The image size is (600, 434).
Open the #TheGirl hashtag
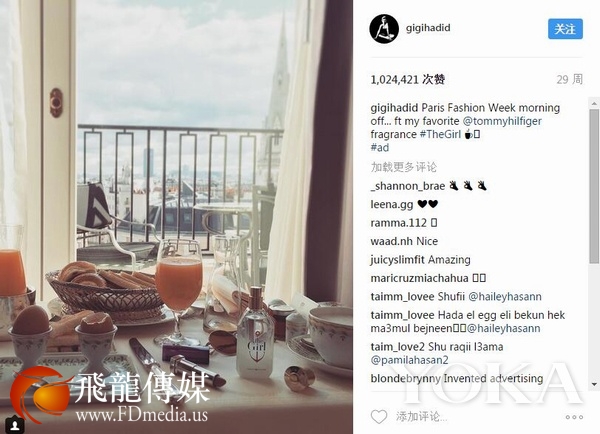[x=440, y=134]
